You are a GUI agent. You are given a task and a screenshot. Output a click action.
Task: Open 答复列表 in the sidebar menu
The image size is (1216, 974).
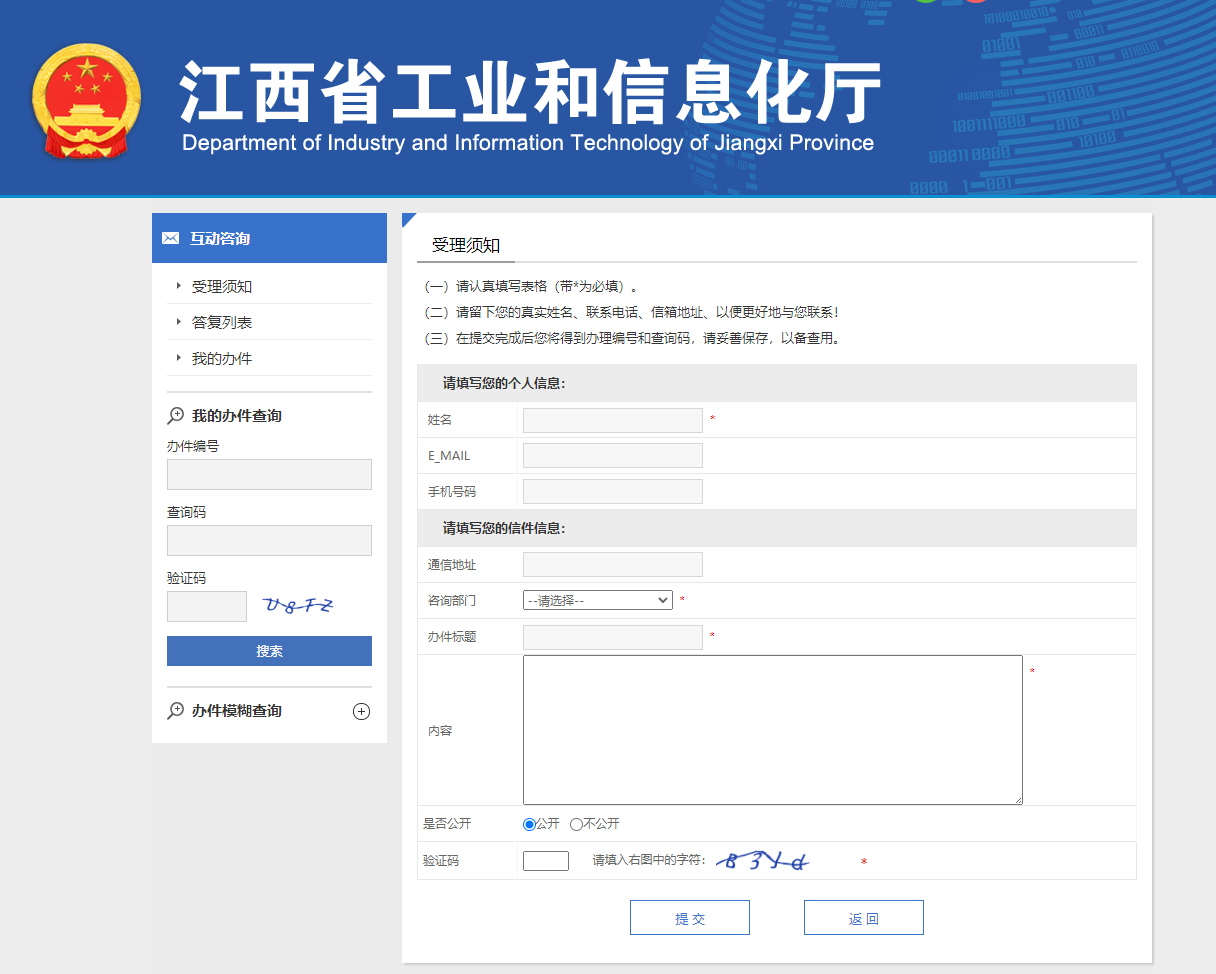pyautogui.click(x=222, y=323)
